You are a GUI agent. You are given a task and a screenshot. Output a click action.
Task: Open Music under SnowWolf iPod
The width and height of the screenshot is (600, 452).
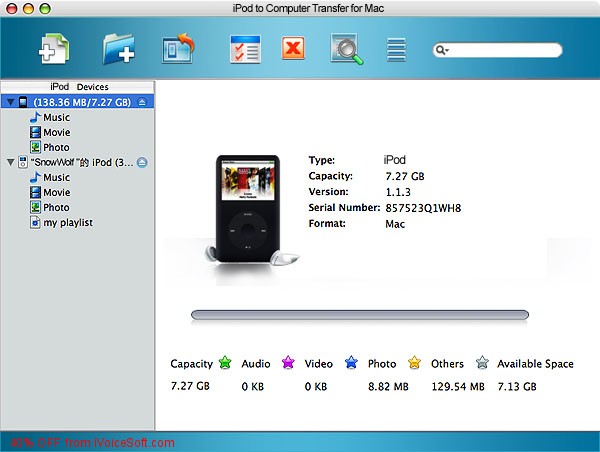click(50, 177)
